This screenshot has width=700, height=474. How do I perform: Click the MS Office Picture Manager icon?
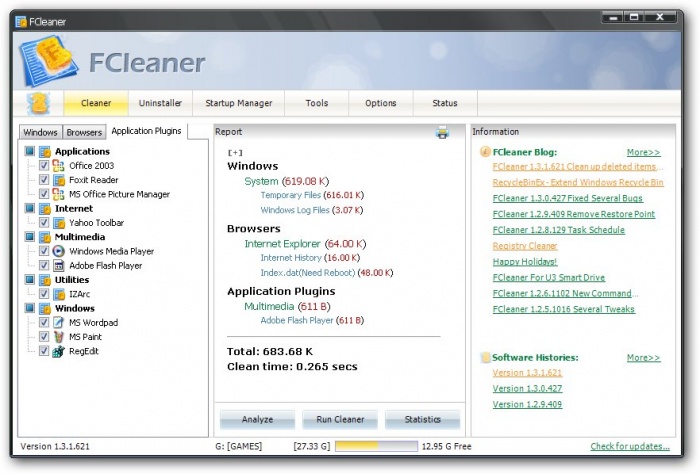point(58,194)
